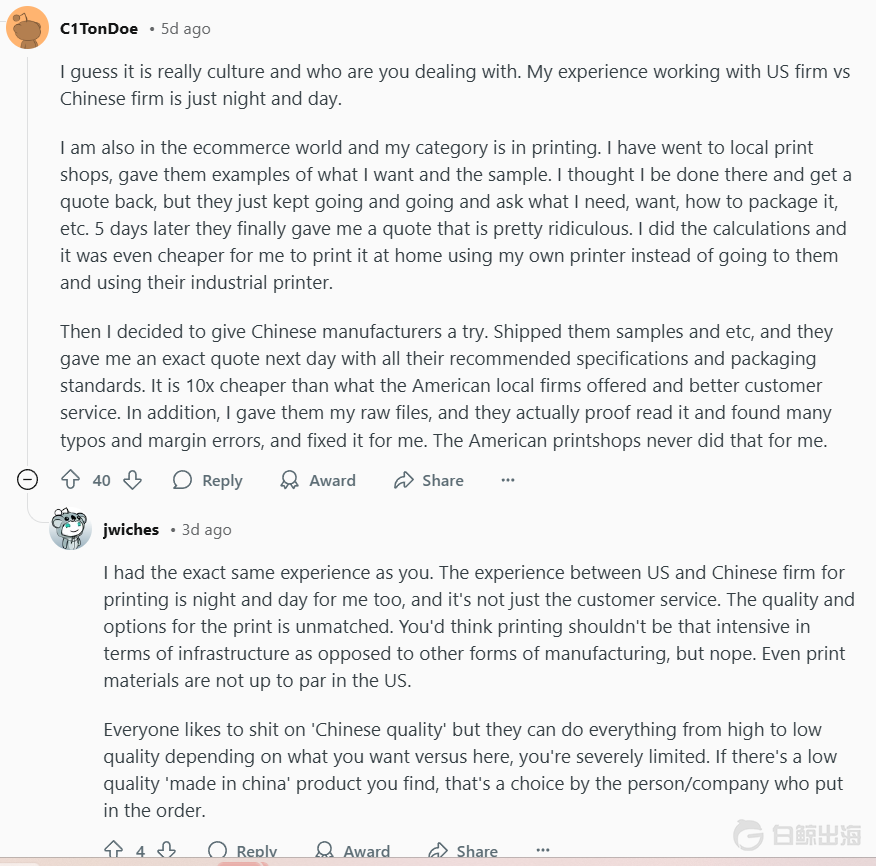876x866 pixels.
Task: Upvote jwiches' reply
Action: (x=114, y=851)
